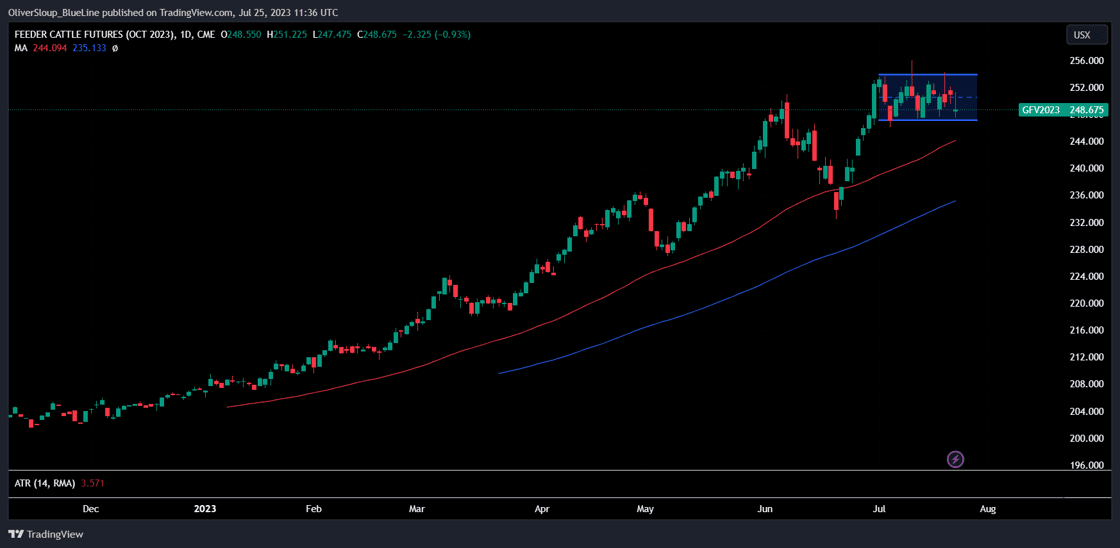Click the 200.000 price axis label
The height and width of the screenshot is (548, 1120).
1088,439
